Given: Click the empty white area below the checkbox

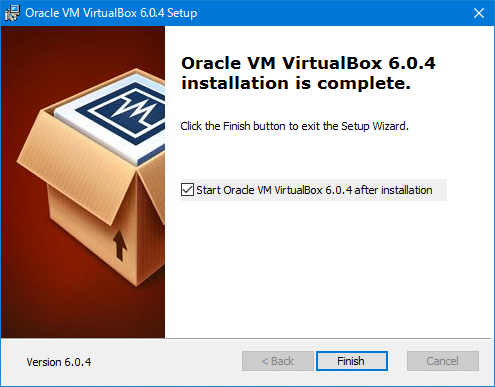Looking at the screenshot, I should 329,269.
